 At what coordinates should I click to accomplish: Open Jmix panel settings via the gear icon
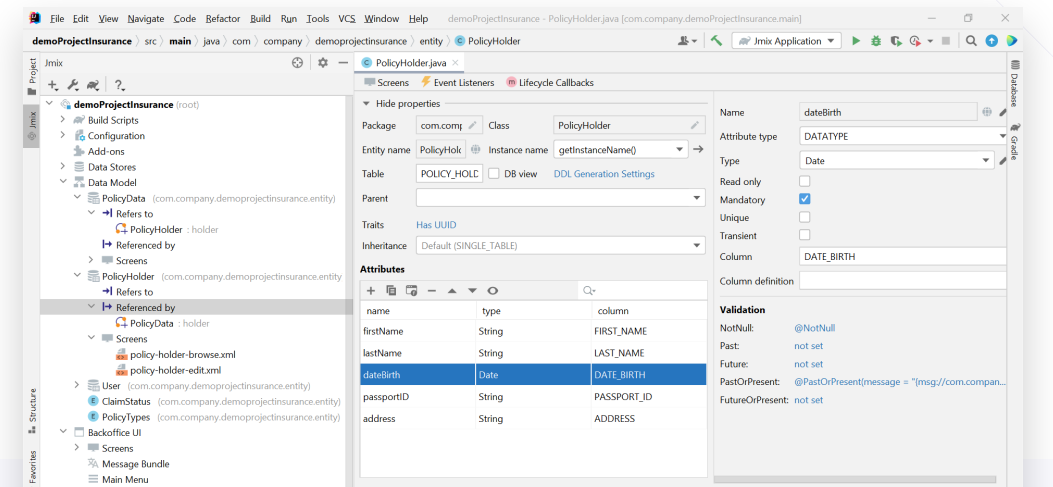point(322,62)
